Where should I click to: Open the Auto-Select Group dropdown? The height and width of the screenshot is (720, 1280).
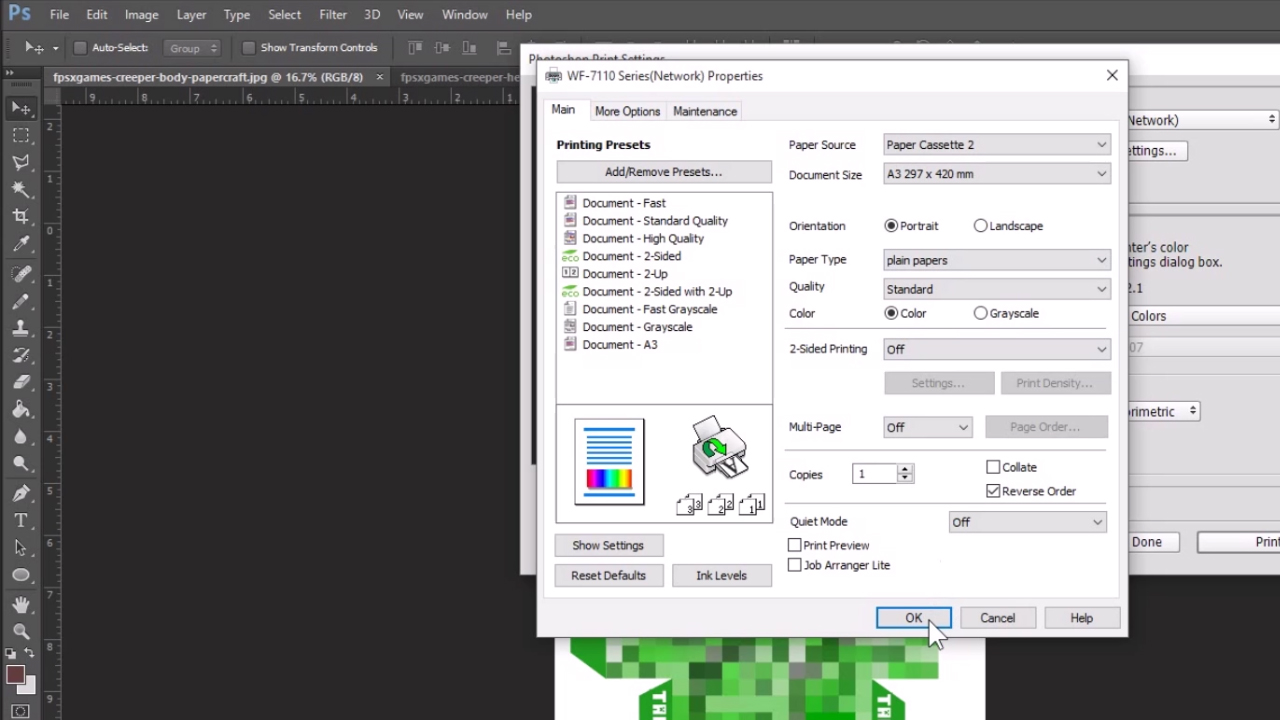[193, 48]
